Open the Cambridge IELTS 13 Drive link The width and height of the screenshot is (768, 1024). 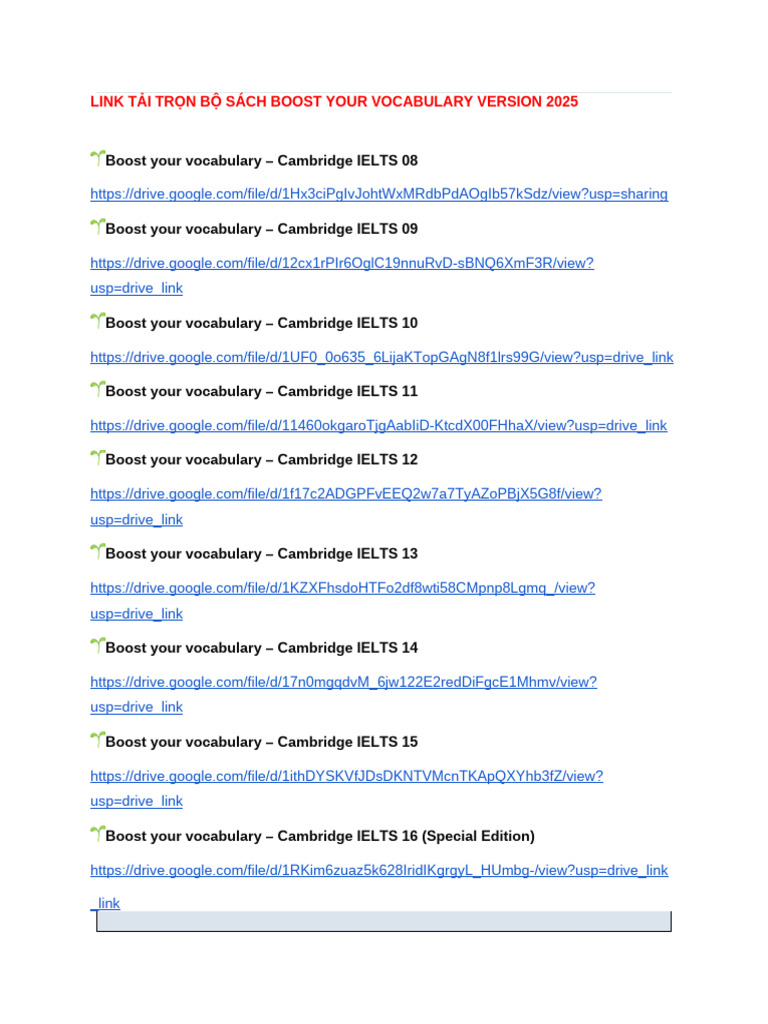pyautogui.click(x=342, y=587)
